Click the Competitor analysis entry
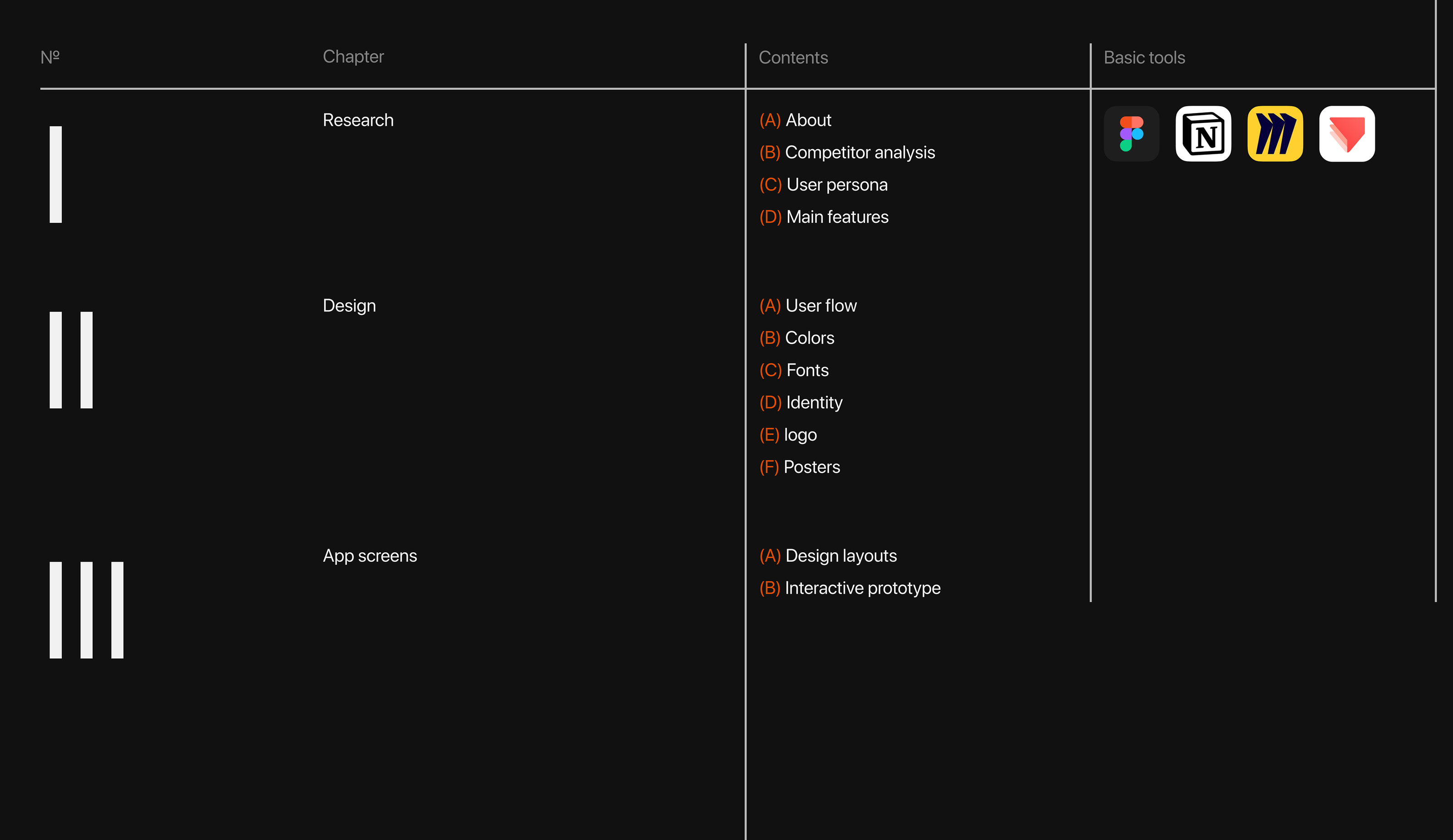1453x840 pixels. coord(847,152)
